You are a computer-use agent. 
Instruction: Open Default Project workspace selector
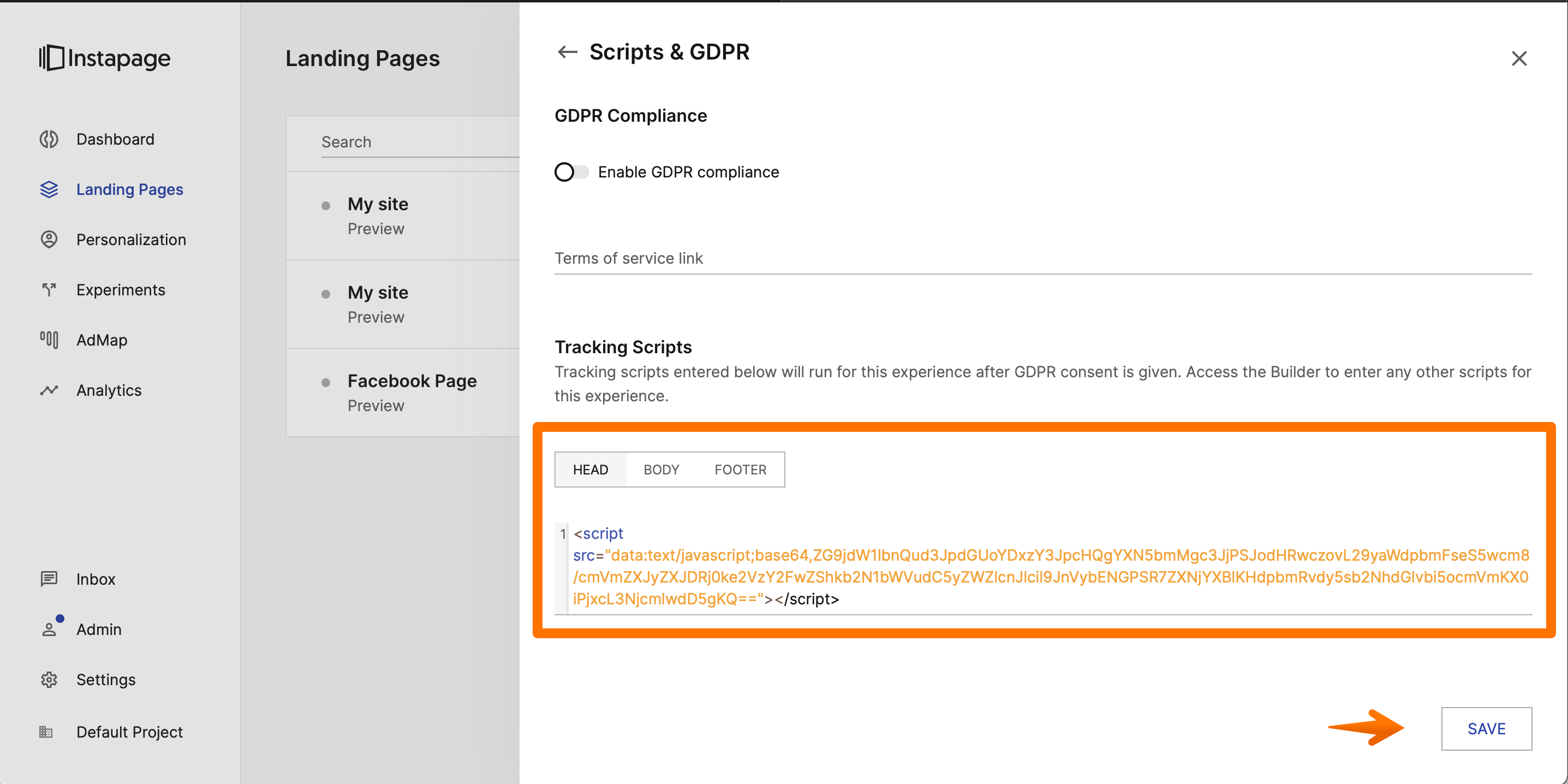129,732
